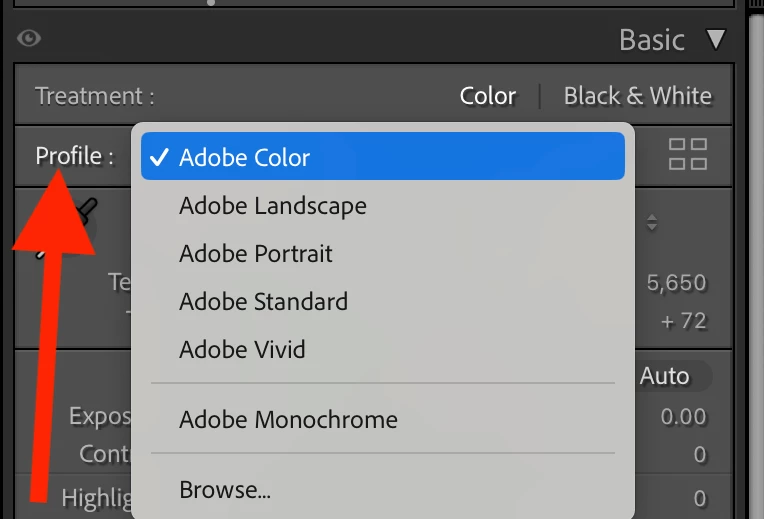This screenshot has height=519, width=764.
Task: Select the Adobe Monochrome profile
Action: [x=288, y=420]
